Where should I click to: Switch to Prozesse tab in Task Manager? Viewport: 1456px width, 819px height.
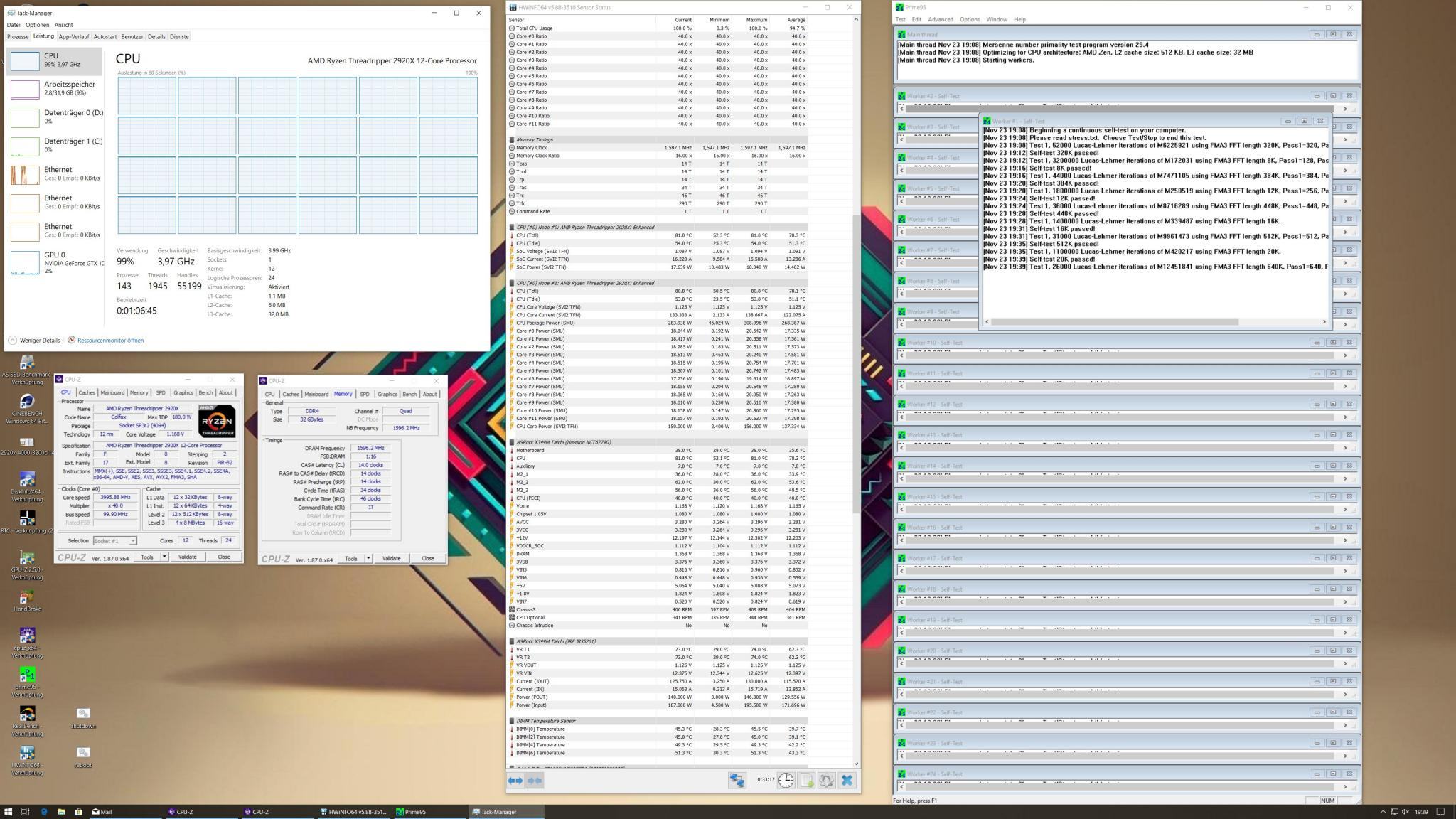18,36
